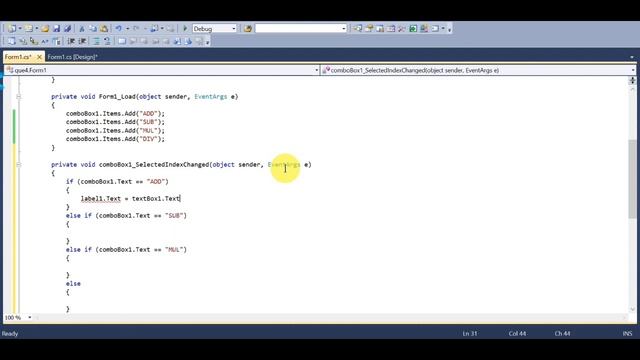Viewport: 640px width, 360px height.
Task: Click the Extension Manager icon
Action: tap(424, 29)
